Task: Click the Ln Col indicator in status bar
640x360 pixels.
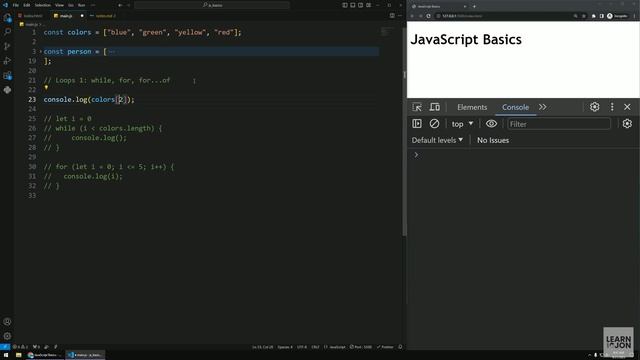Action: tap(262, 347)
